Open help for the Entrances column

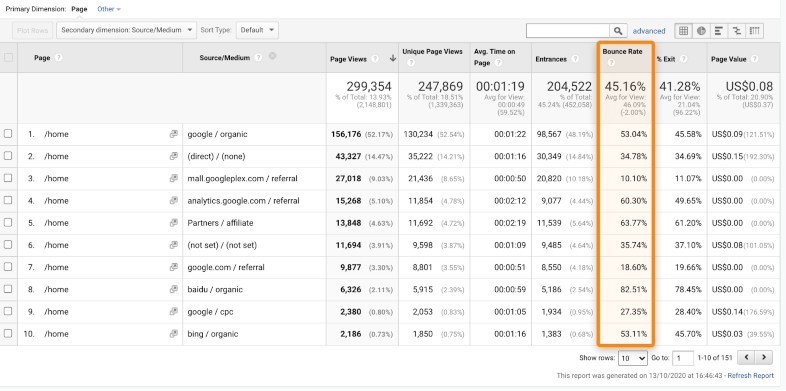tap(575, 59)
